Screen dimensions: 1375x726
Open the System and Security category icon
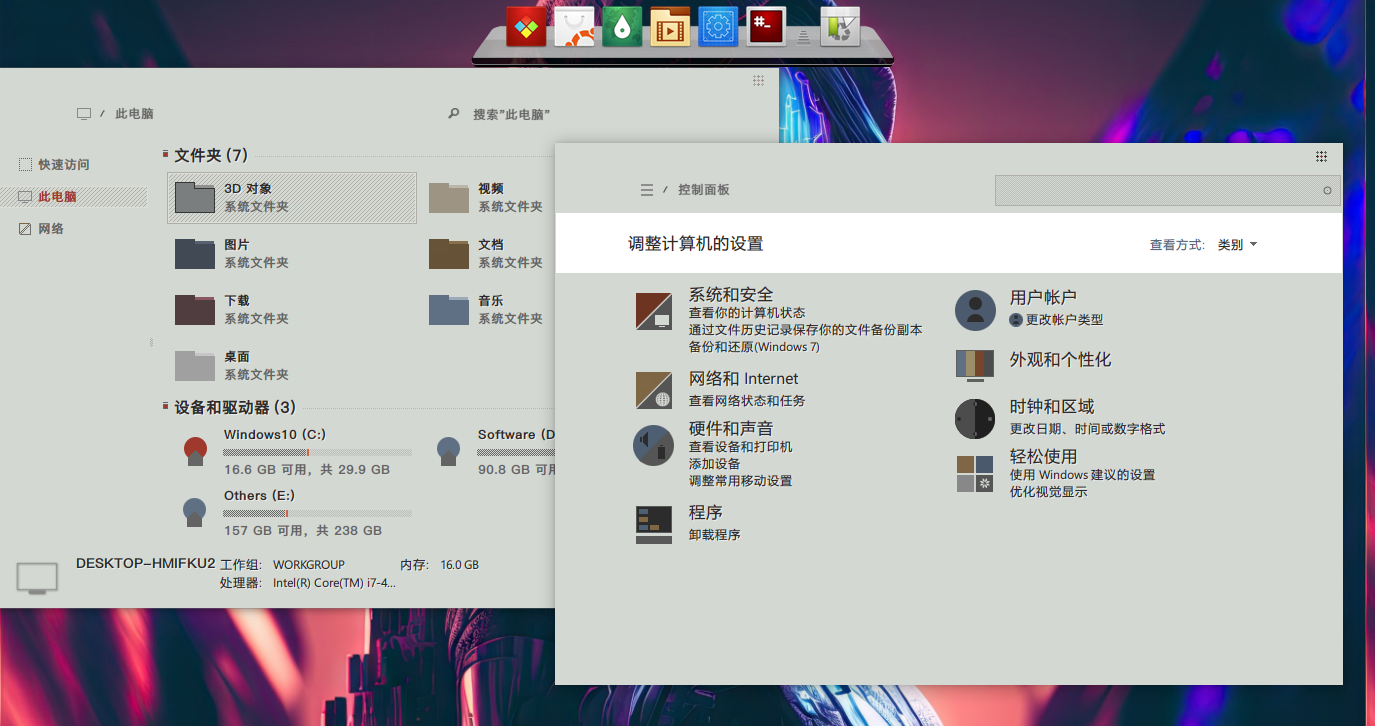pos(654,311)
